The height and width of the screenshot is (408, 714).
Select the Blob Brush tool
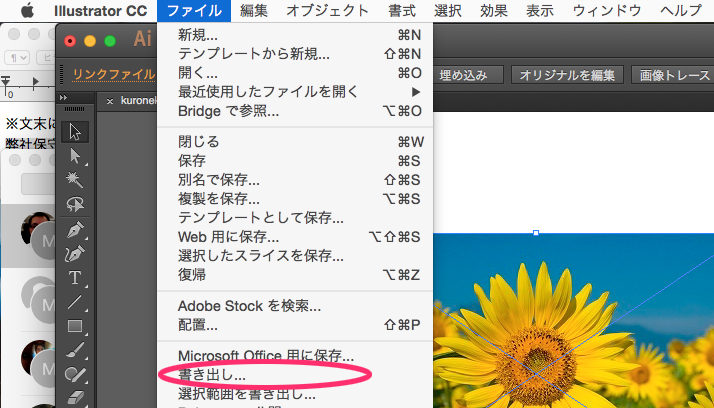pyautogui.click(x=75, y=374)
